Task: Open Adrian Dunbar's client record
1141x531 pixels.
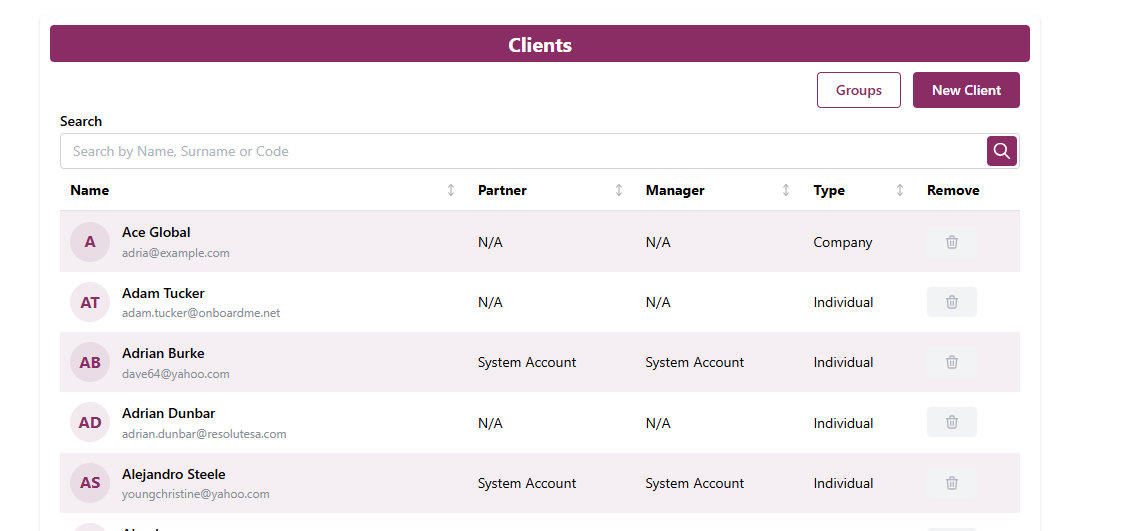Action: [168, 413]
